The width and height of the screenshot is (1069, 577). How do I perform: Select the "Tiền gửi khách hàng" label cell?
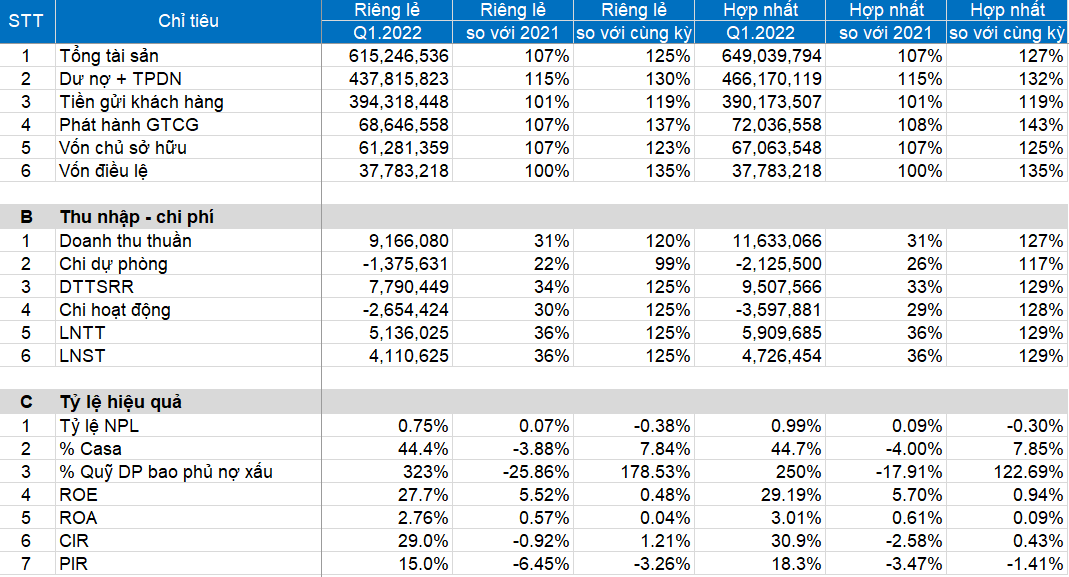[141, 101]
